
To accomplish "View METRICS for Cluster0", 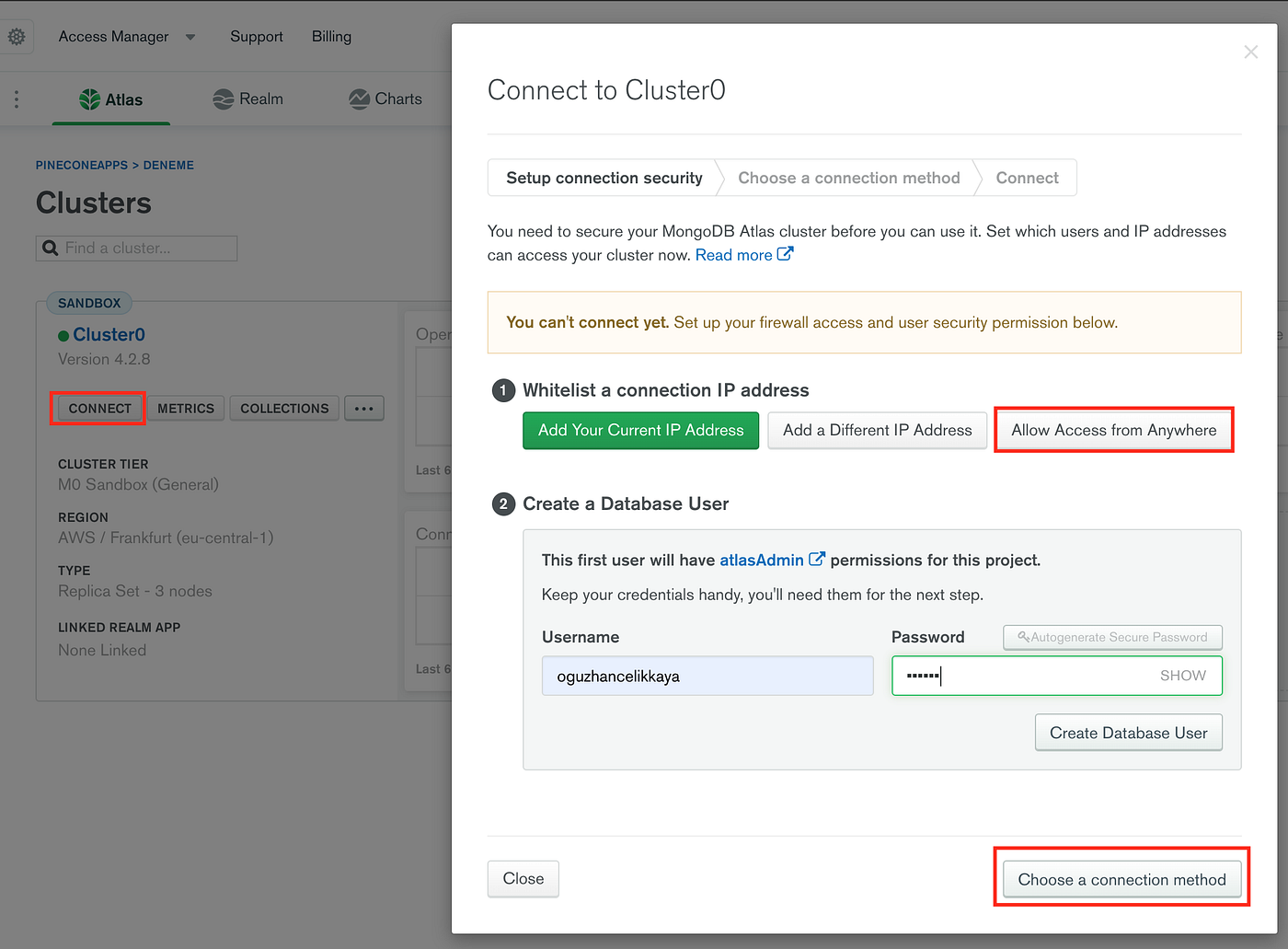I will 186,408.
